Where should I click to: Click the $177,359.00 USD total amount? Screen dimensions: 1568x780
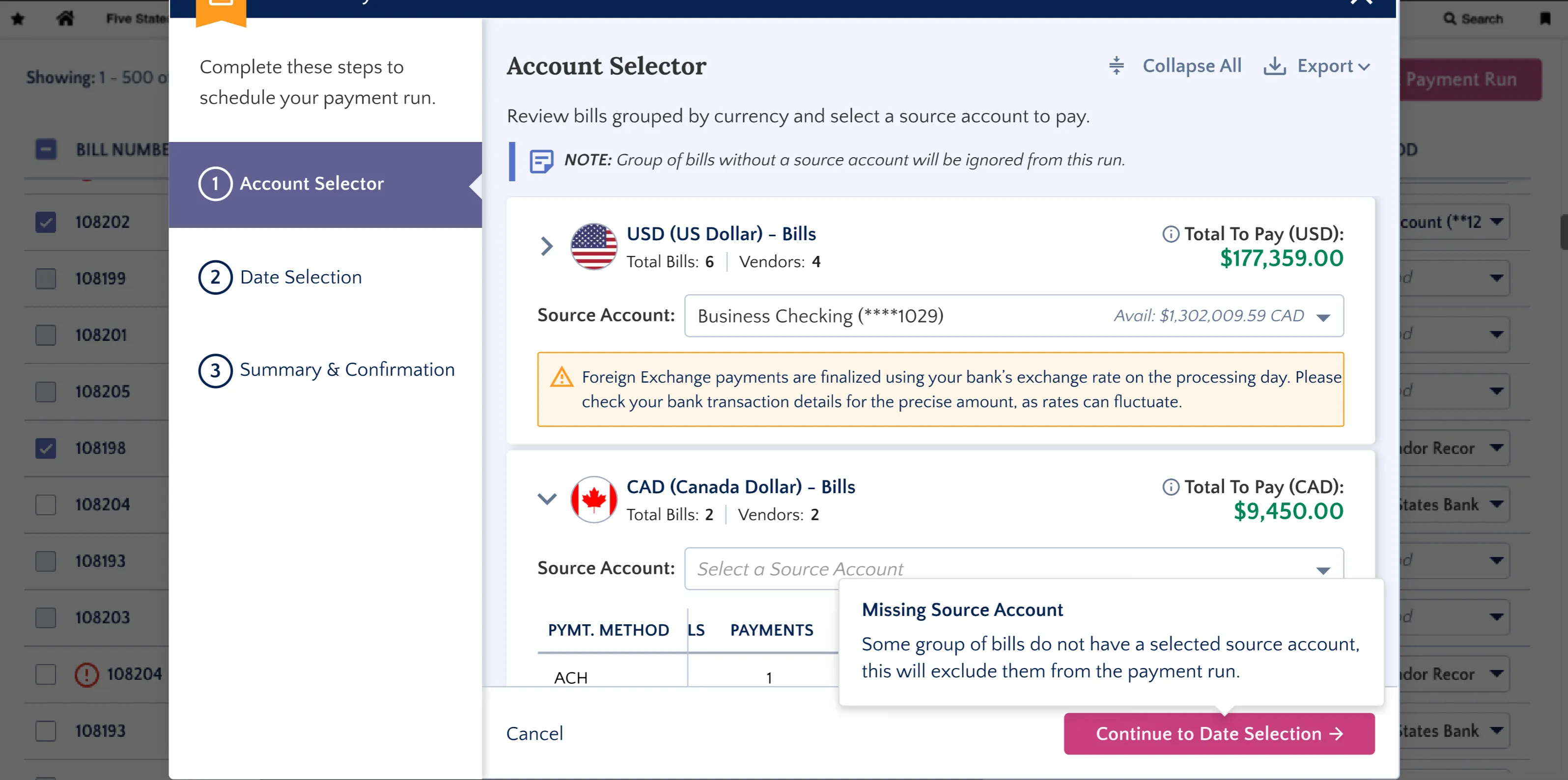(x=1281, y=258)
